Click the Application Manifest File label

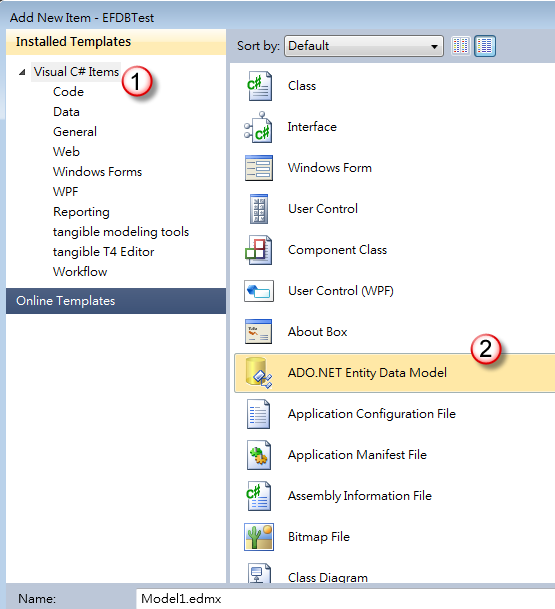357,455
